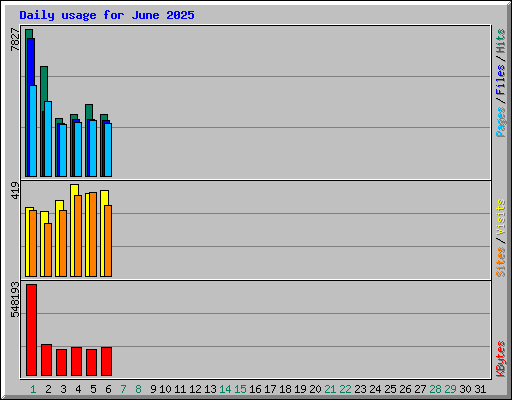512x400 pixels.
Task: Click day 12 on the x-axis
Action: click(x=195, y=389)
